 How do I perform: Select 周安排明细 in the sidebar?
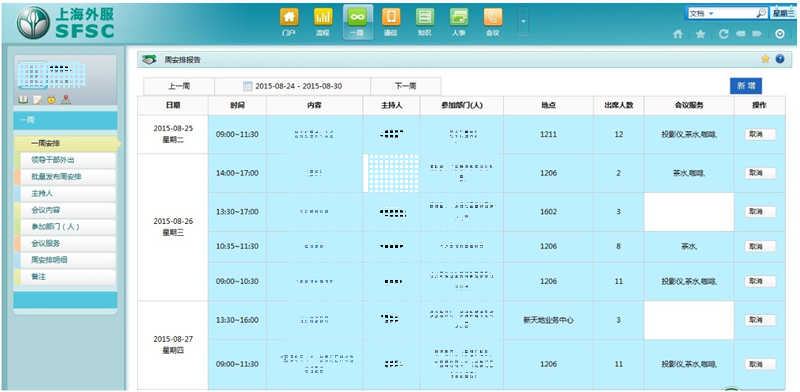(x=65, y=260)
